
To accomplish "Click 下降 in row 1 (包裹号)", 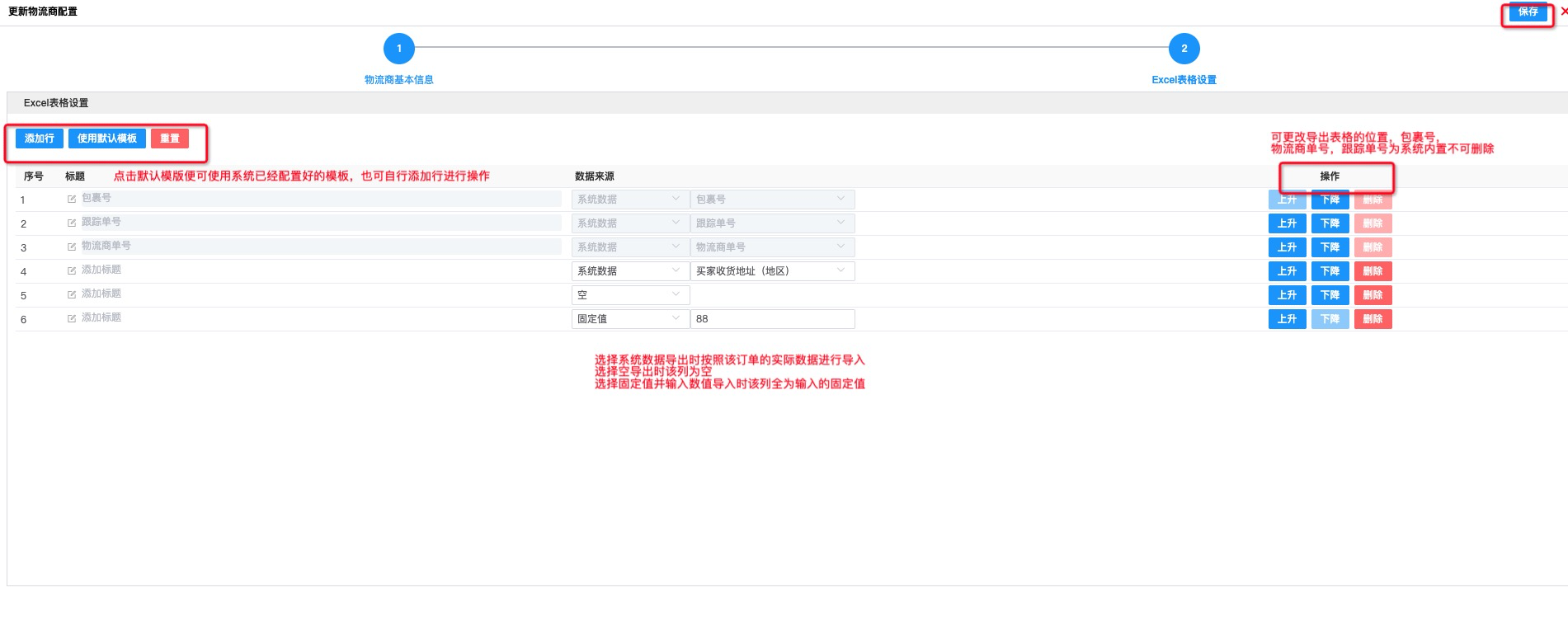I will click(1330, 200).
